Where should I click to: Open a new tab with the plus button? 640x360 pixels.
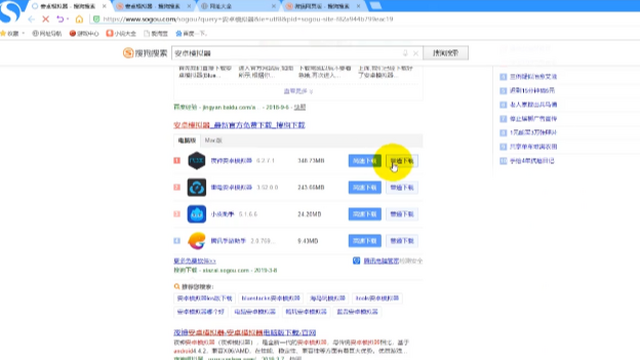376,6
